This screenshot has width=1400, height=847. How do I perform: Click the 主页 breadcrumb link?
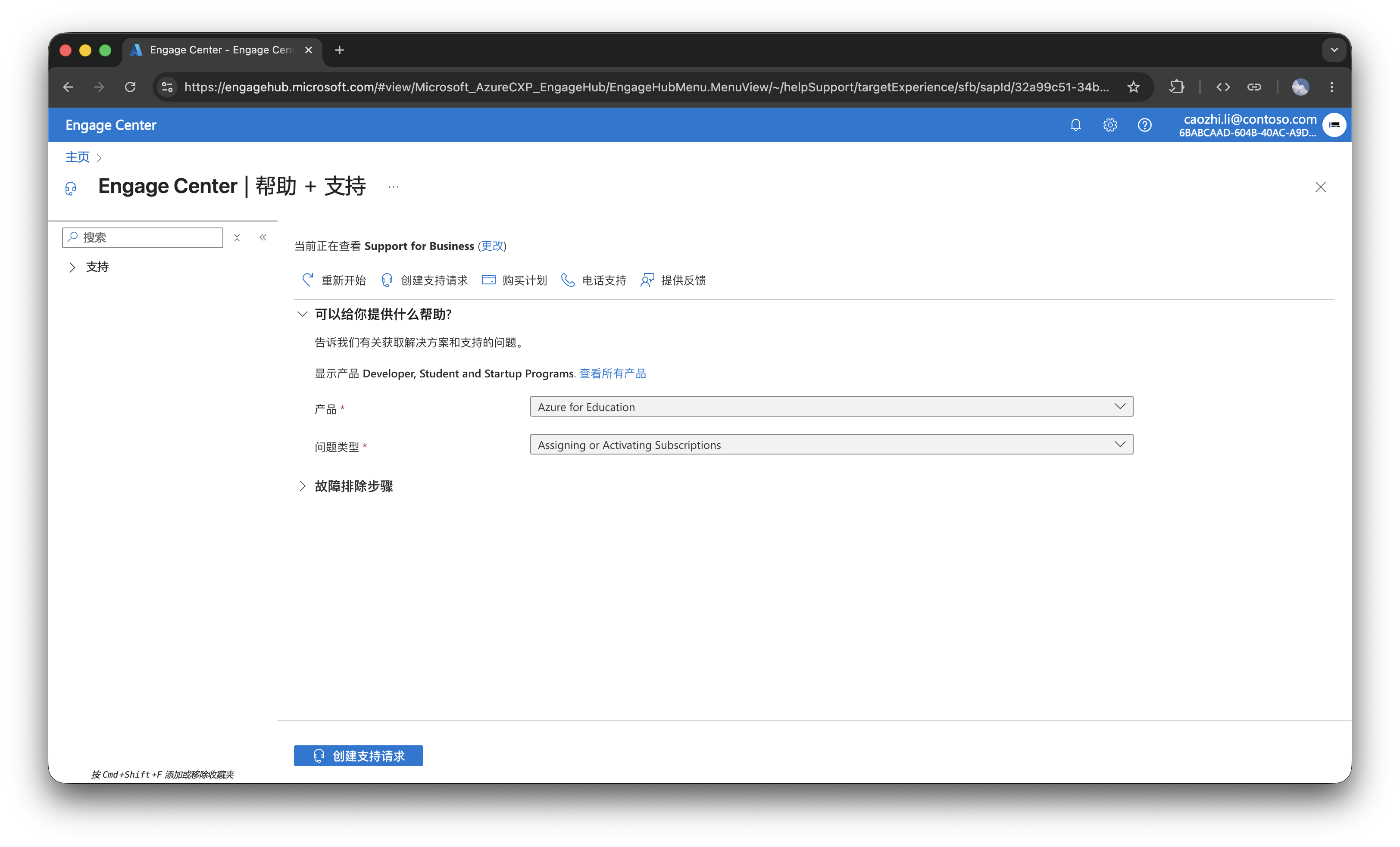[77, 157]
